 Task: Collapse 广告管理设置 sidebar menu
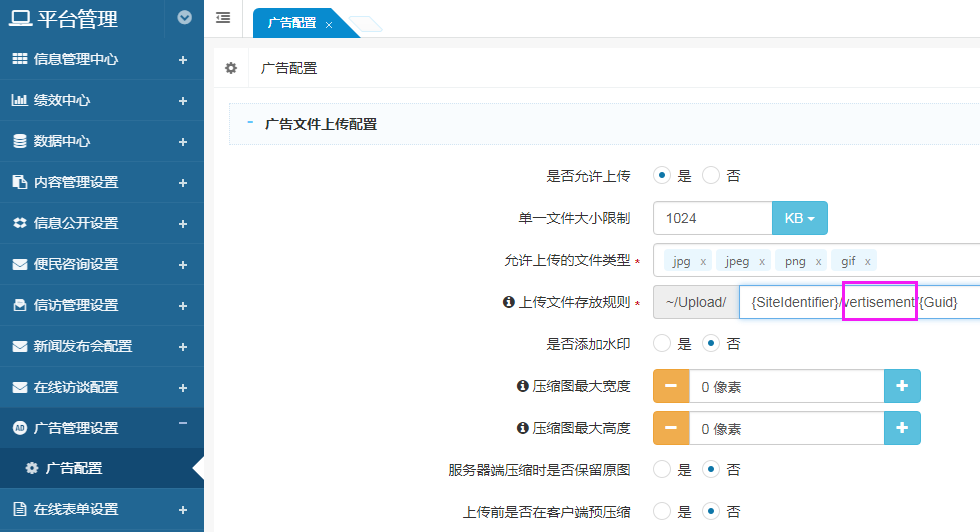pos(183,427)
